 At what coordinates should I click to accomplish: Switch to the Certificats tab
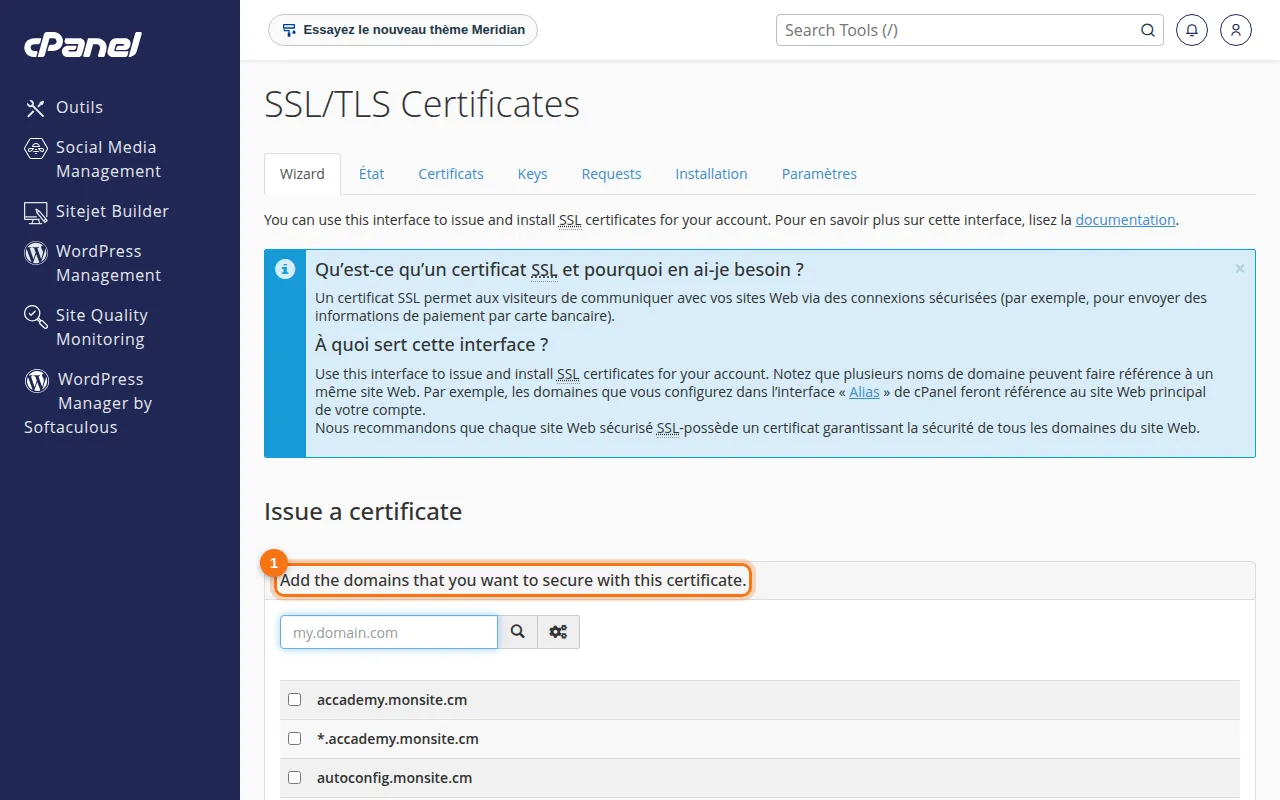pos(451,174)
